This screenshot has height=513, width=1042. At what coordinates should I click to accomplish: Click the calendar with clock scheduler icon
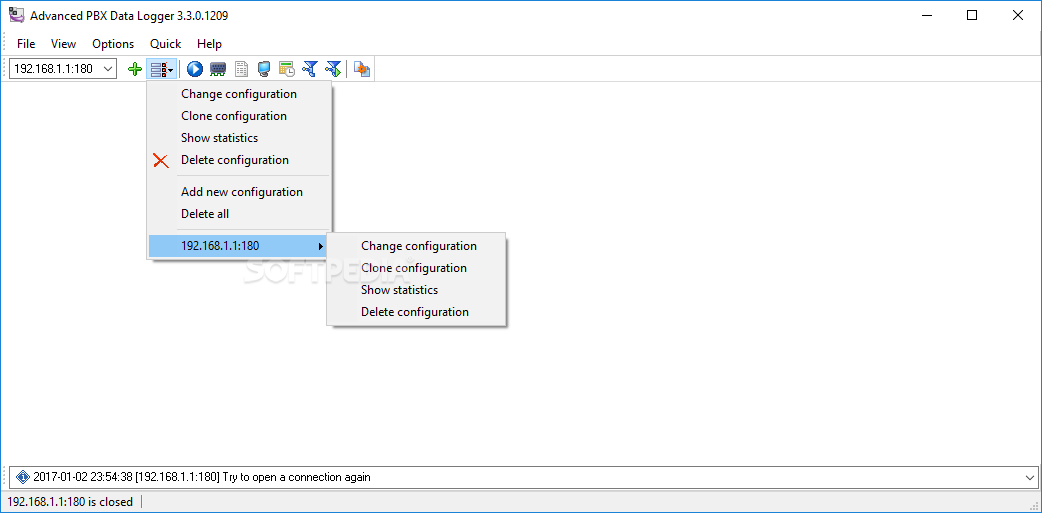tap(287, 68)
